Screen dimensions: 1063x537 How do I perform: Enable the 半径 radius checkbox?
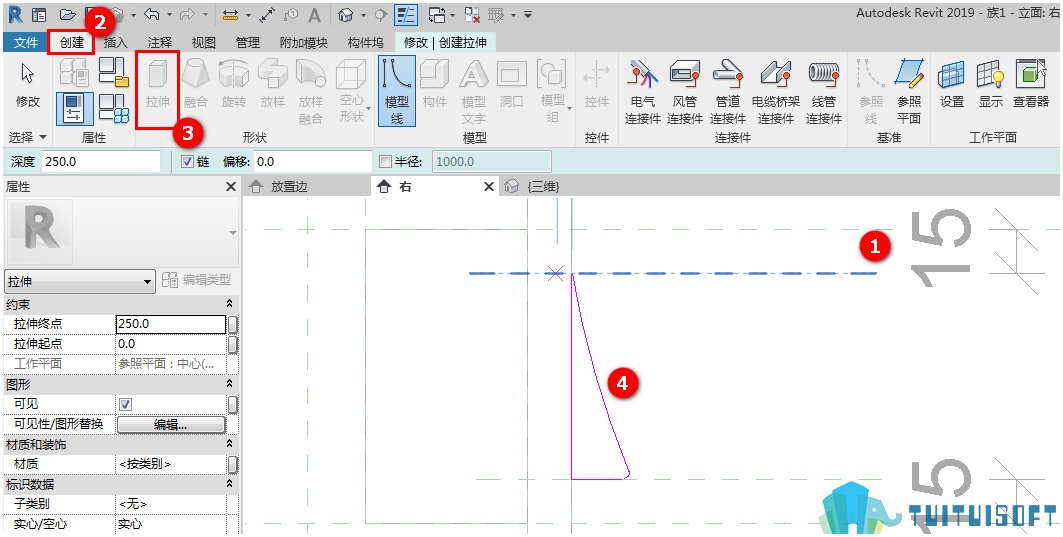point(385,162)
